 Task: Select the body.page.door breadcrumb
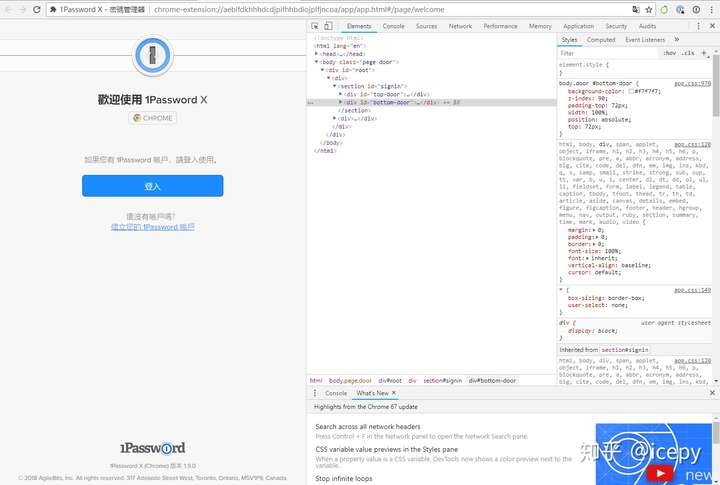click(350, 381)
